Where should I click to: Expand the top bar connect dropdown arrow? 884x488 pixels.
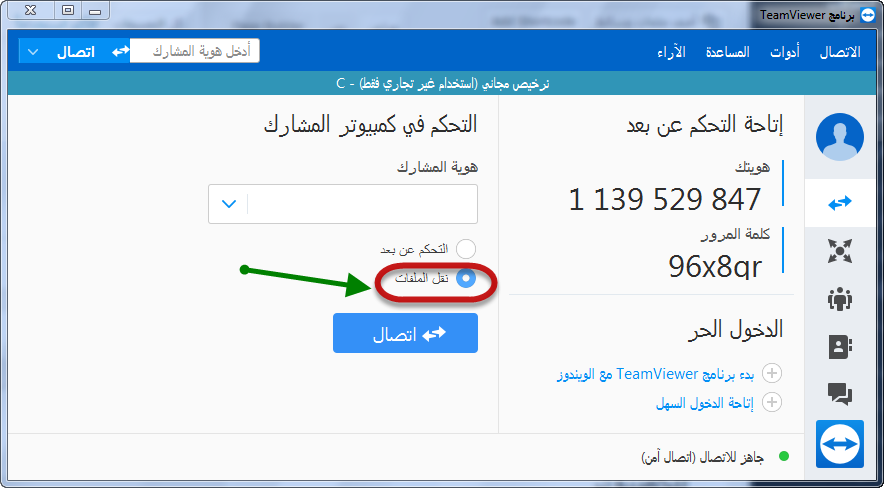[x=33, y=51]
